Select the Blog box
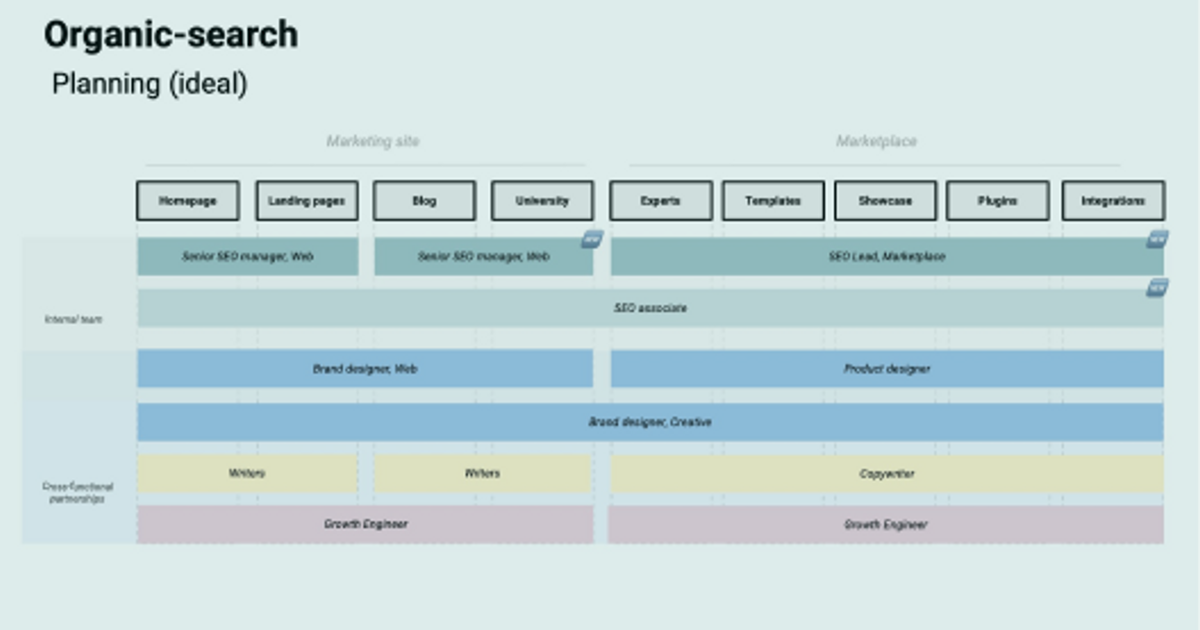The height and width of the screenshot is (630, 1200). pos(424,200)
